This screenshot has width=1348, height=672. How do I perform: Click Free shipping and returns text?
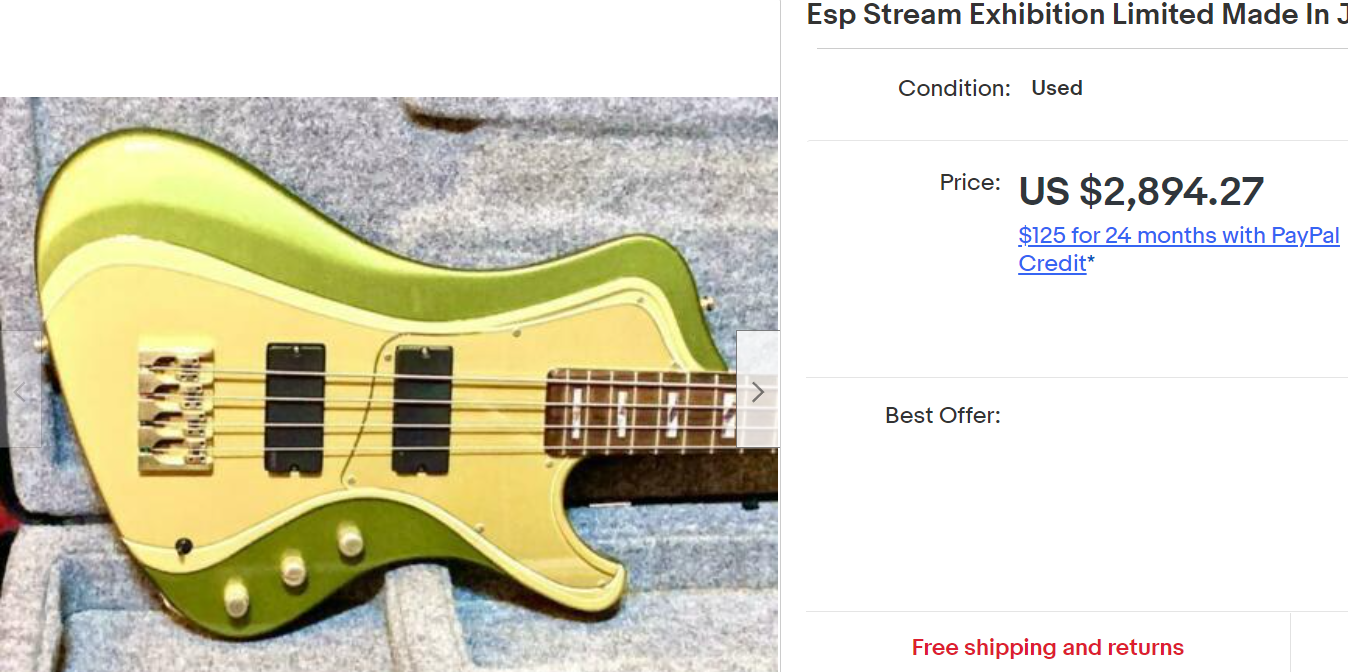pos(1048,647)
